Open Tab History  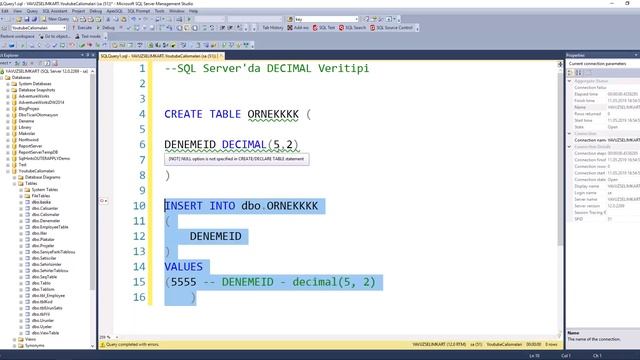273,28
